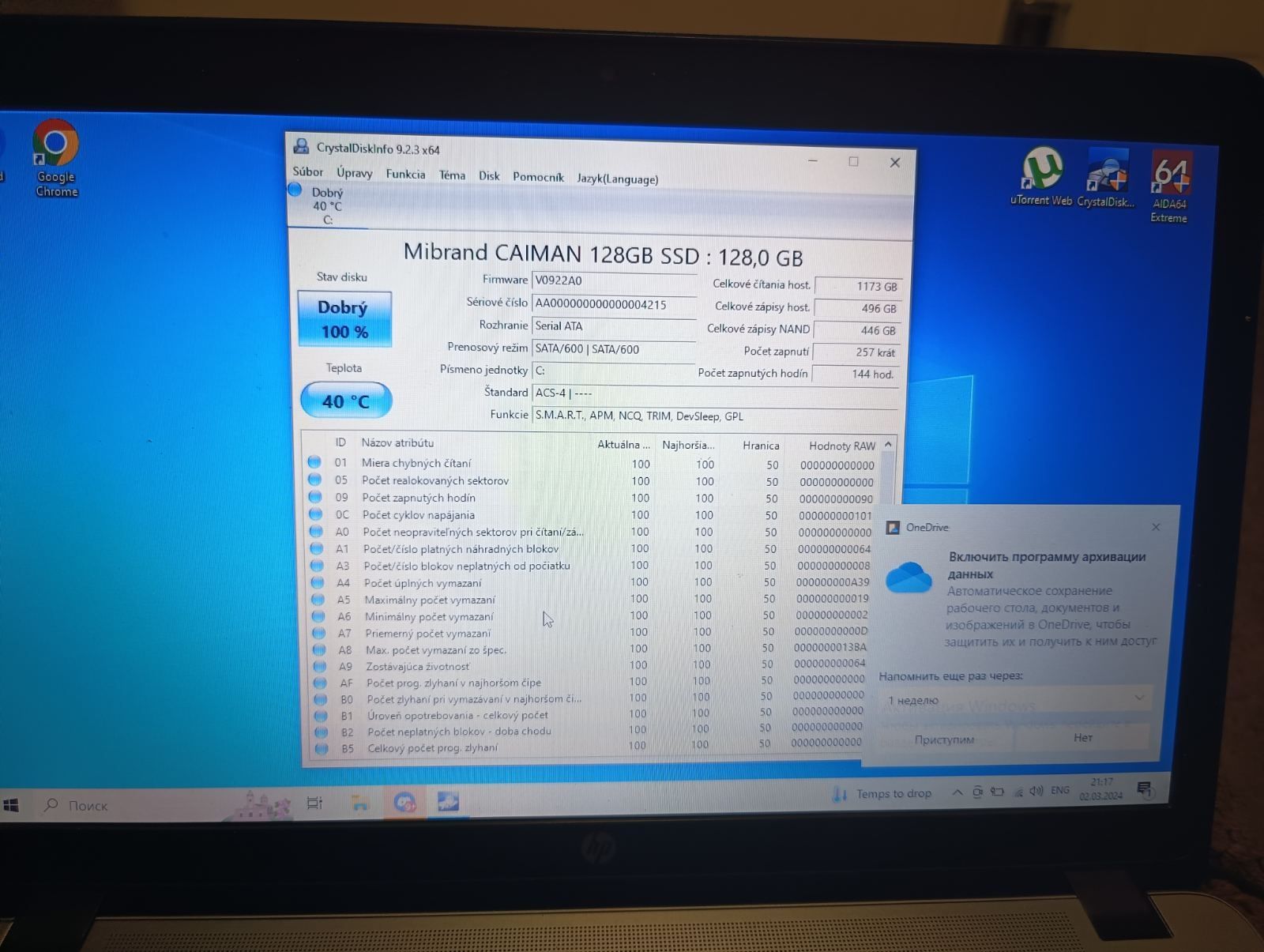Click status icon of attribute 09 row

pyautogui.click(x=314, y=496)
